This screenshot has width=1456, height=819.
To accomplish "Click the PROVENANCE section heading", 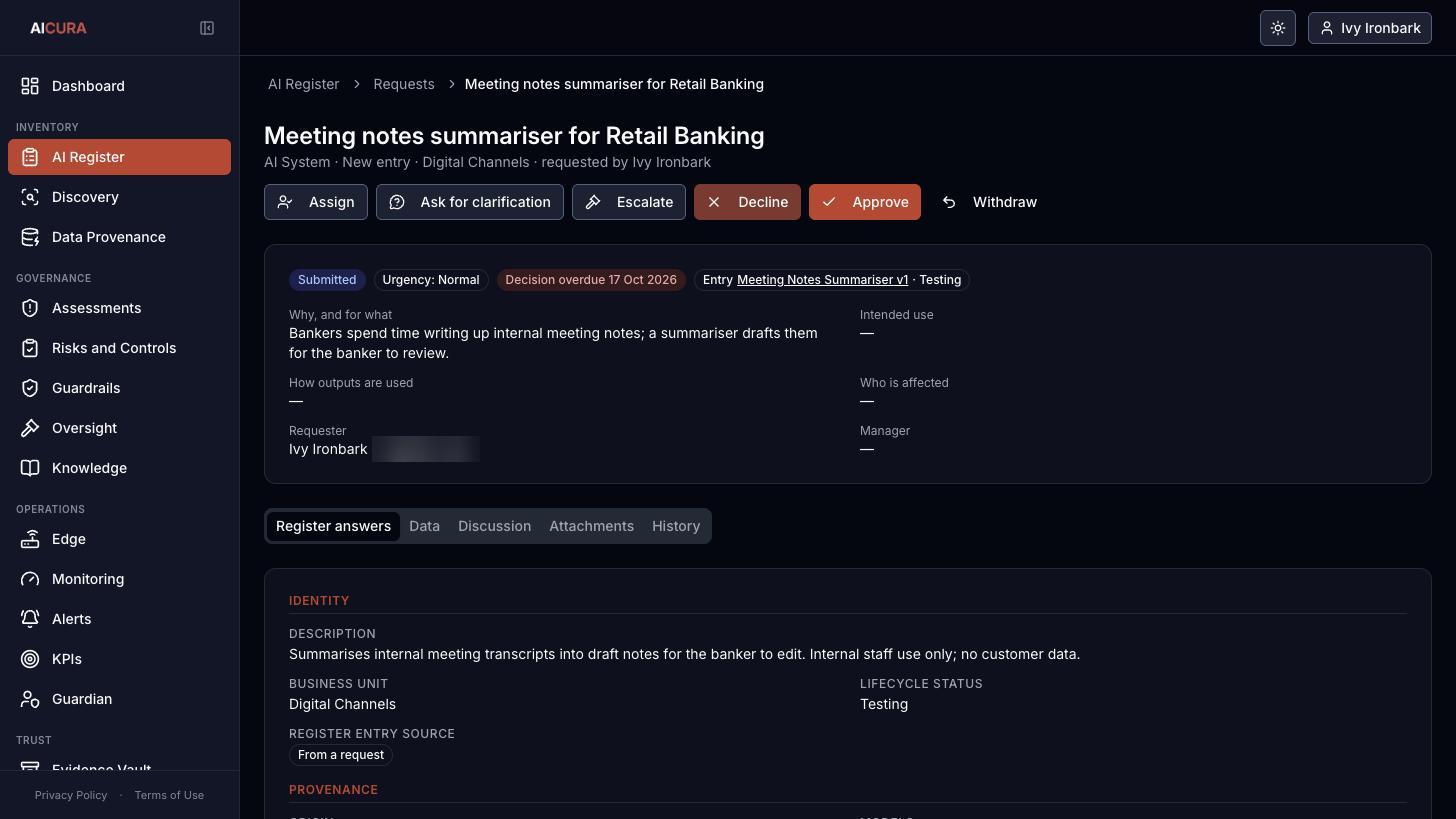I will [333, 790].
